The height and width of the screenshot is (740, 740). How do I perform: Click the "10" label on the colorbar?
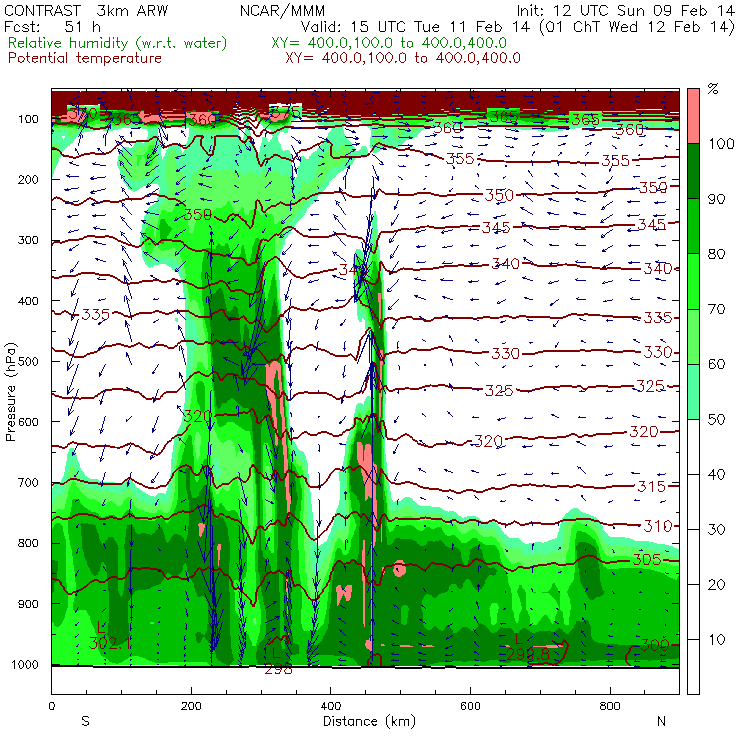point(716,639)
